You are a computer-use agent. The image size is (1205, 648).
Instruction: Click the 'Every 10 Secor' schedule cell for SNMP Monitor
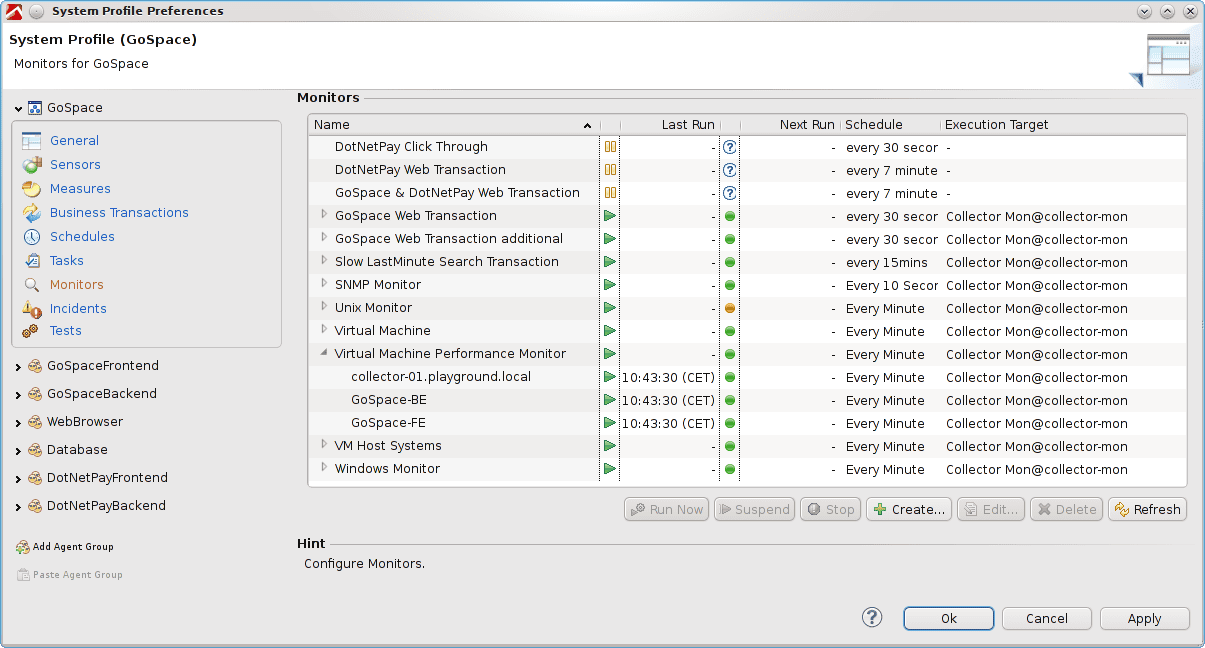[892, 285]
